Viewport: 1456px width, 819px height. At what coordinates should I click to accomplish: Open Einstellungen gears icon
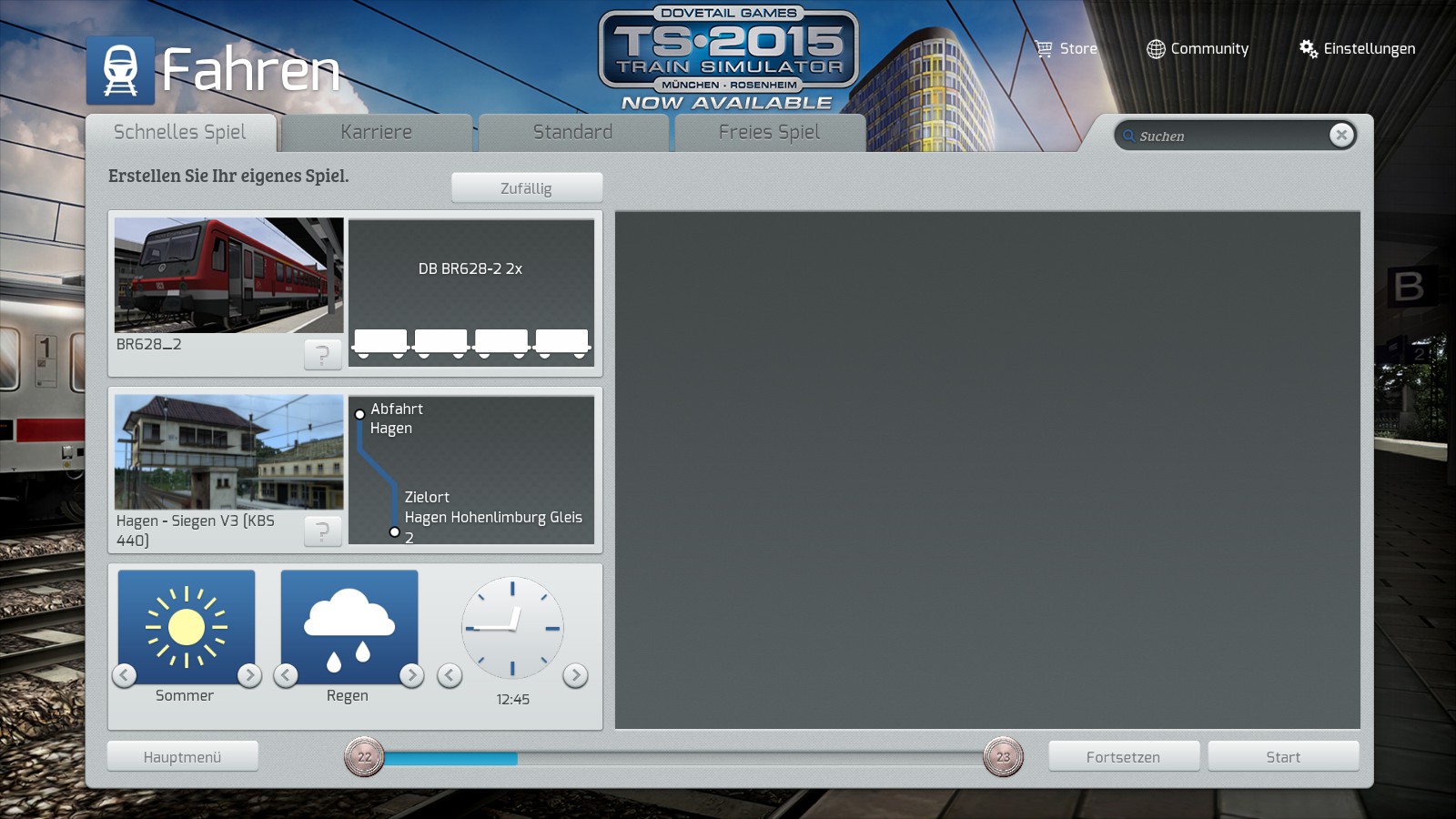[1308, 49]
